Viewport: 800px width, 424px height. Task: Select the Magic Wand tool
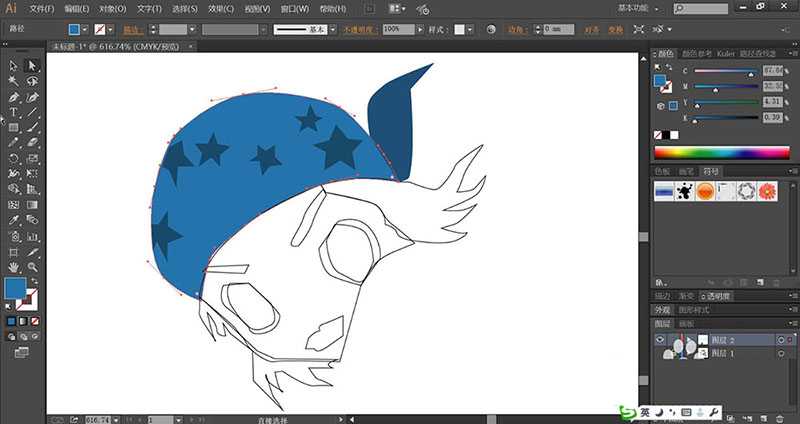tap(14, 81)
